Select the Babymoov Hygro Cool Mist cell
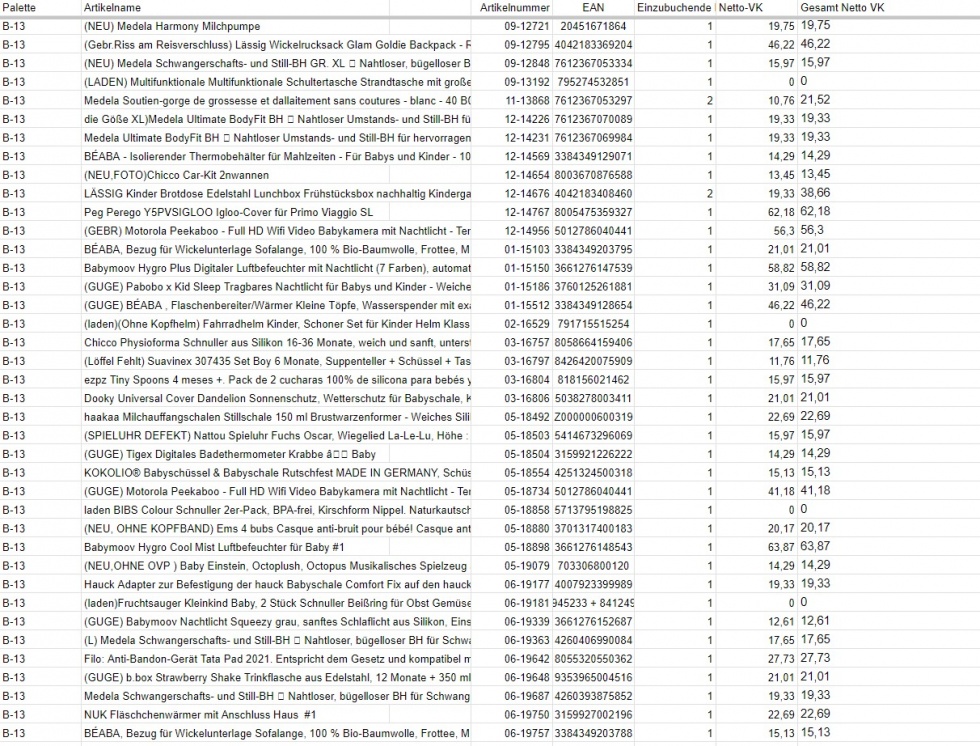The image size is (980, 746). coord(236,547)
